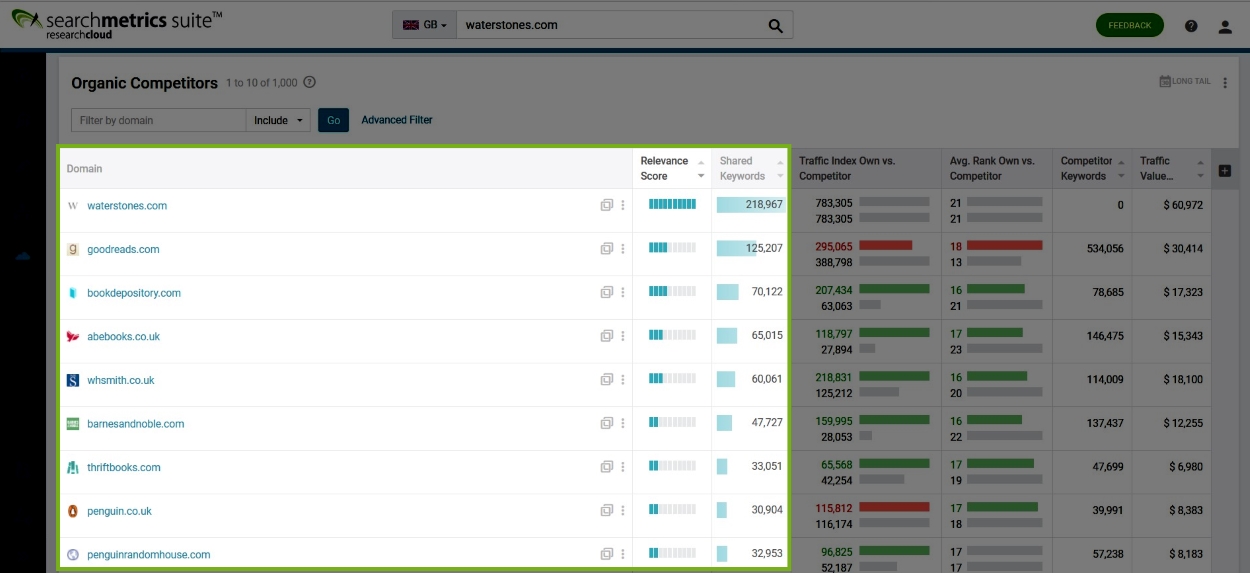Click the search magnifier icon
1250x573 pixels.
coord(776,26)
